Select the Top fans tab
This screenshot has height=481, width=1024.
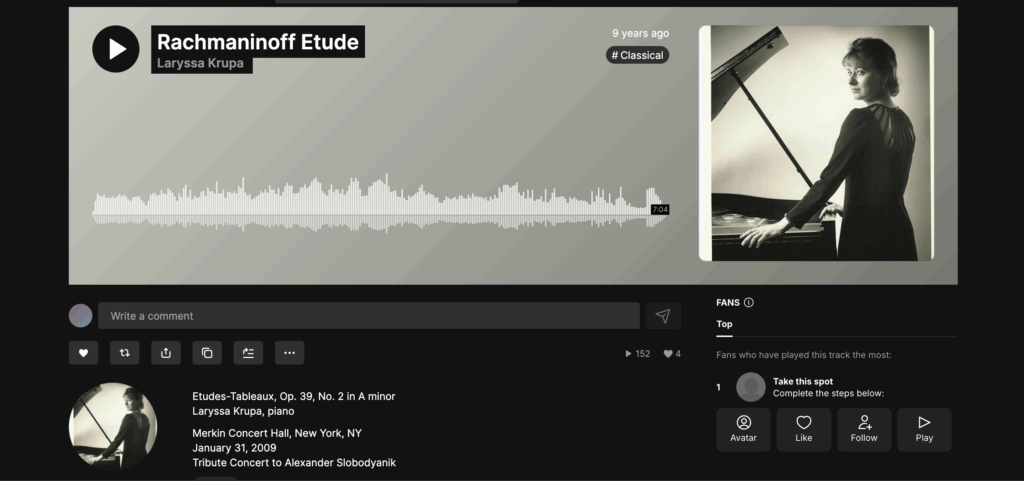(724, 324)
